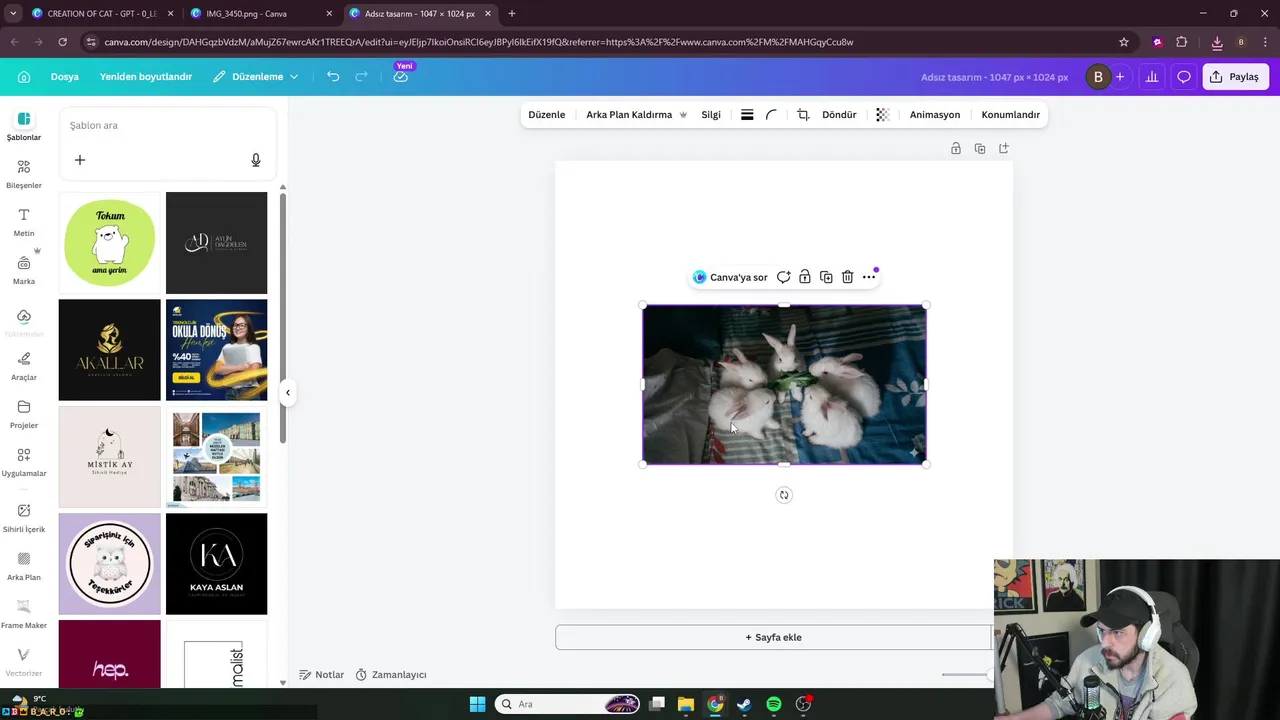Switch to CREATION OF CAT browser tab

102,14
